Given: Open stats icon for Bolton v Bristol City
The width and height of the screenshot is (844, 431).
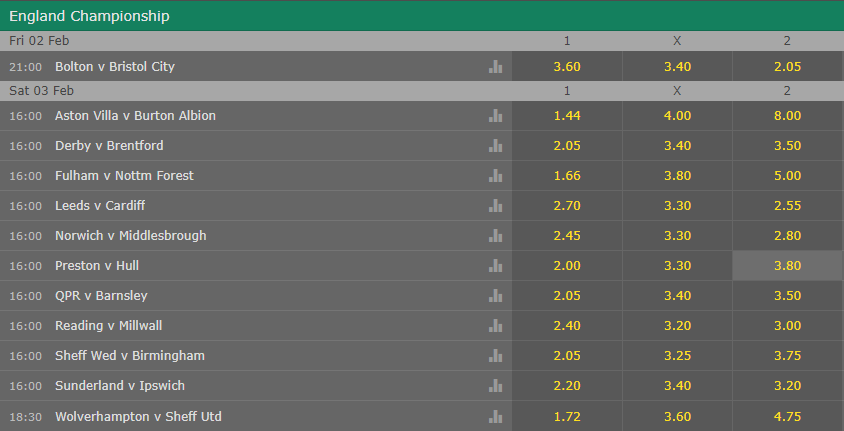Looking at the screenshot, I should pyautogui.click(x=496, y=67).
